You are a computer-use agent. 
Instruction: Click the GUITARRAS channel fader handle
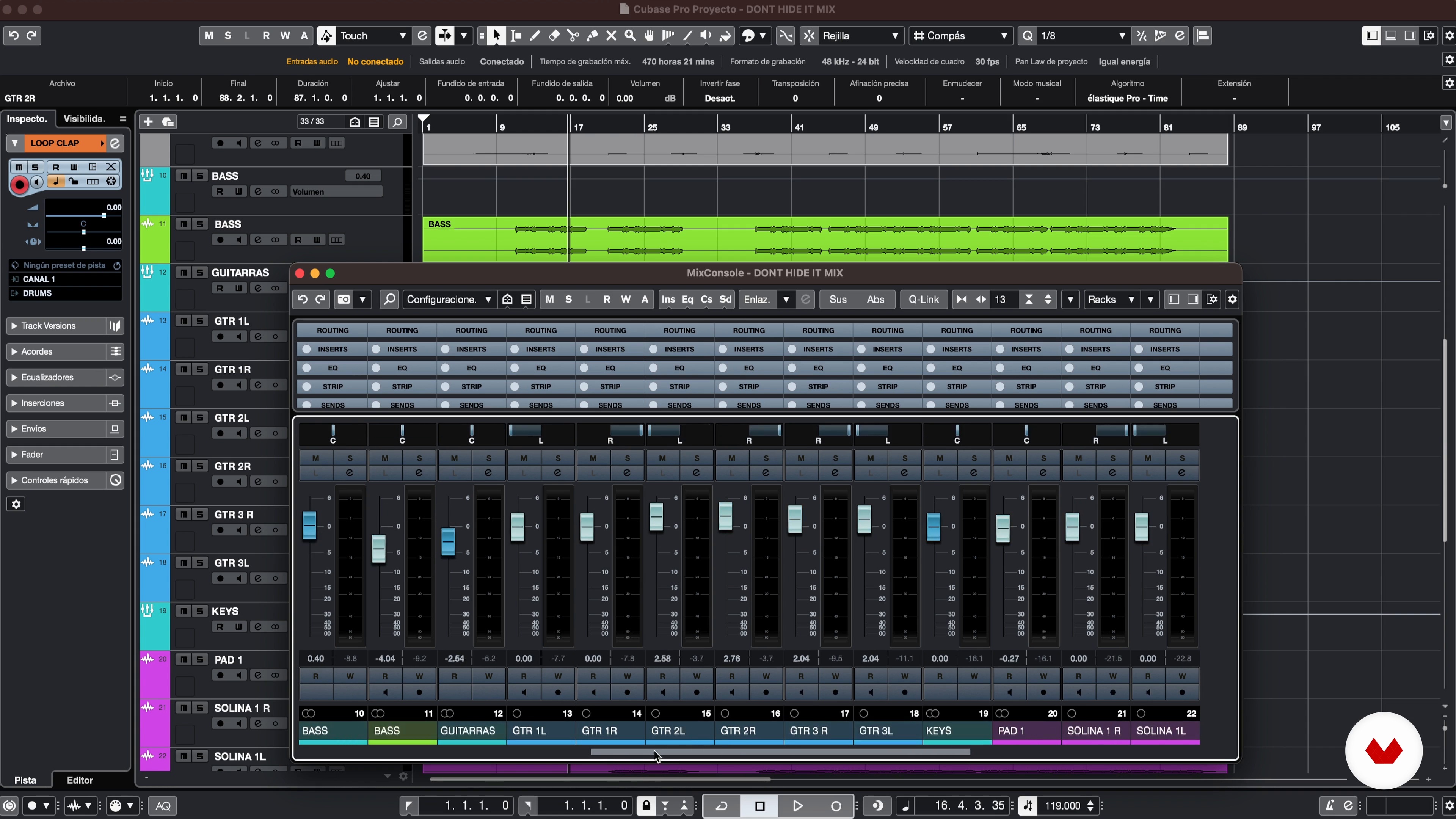point(448,541)
